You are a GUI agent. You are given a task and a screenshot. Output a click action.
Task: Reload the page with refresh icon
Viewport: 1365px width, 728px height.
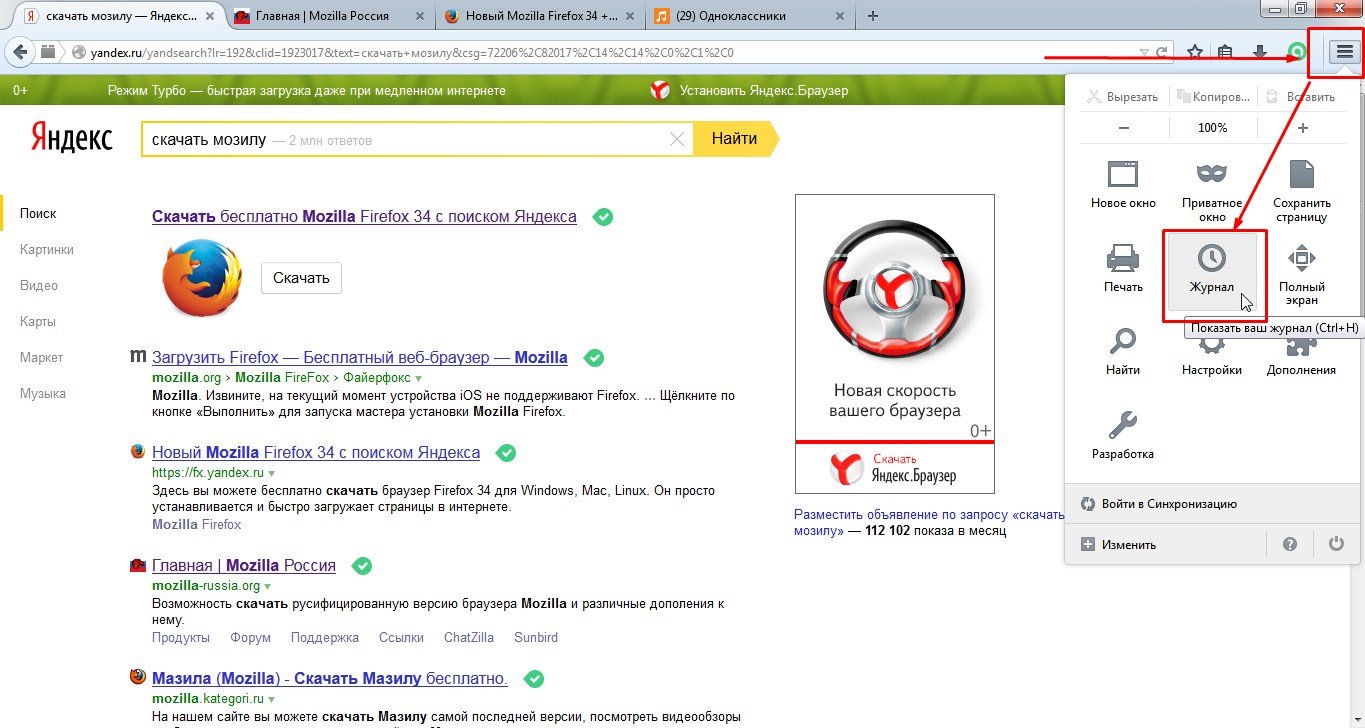(x=1161, y=52)
